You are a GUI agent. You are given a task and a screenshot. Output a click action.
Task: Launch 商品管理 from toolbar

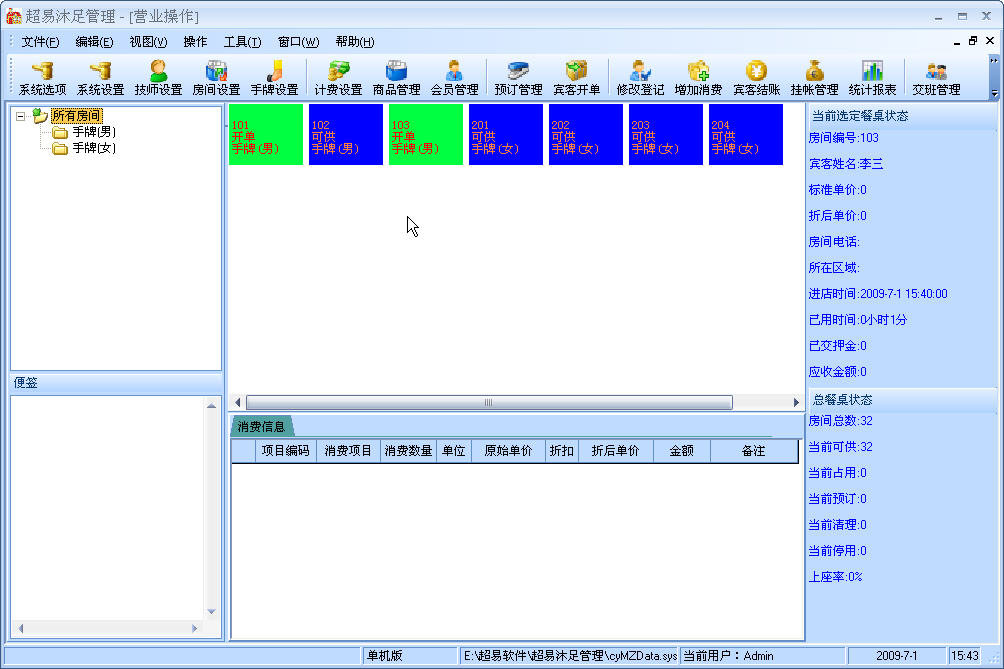pos(396,78)
